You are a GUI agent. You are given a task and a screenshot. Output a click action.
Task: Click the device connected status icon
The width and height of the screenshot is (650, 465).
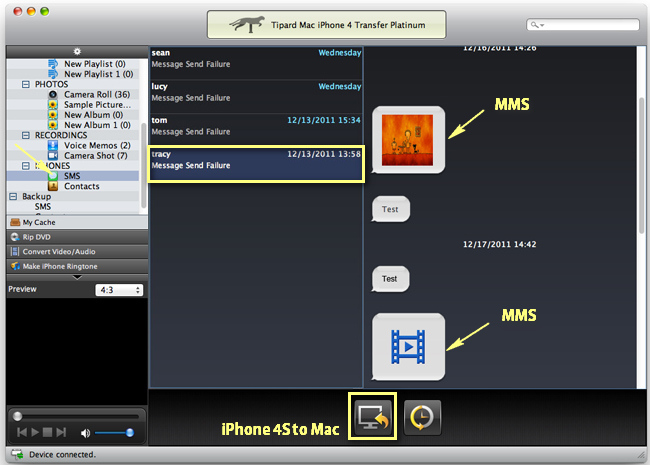(17, 454)
